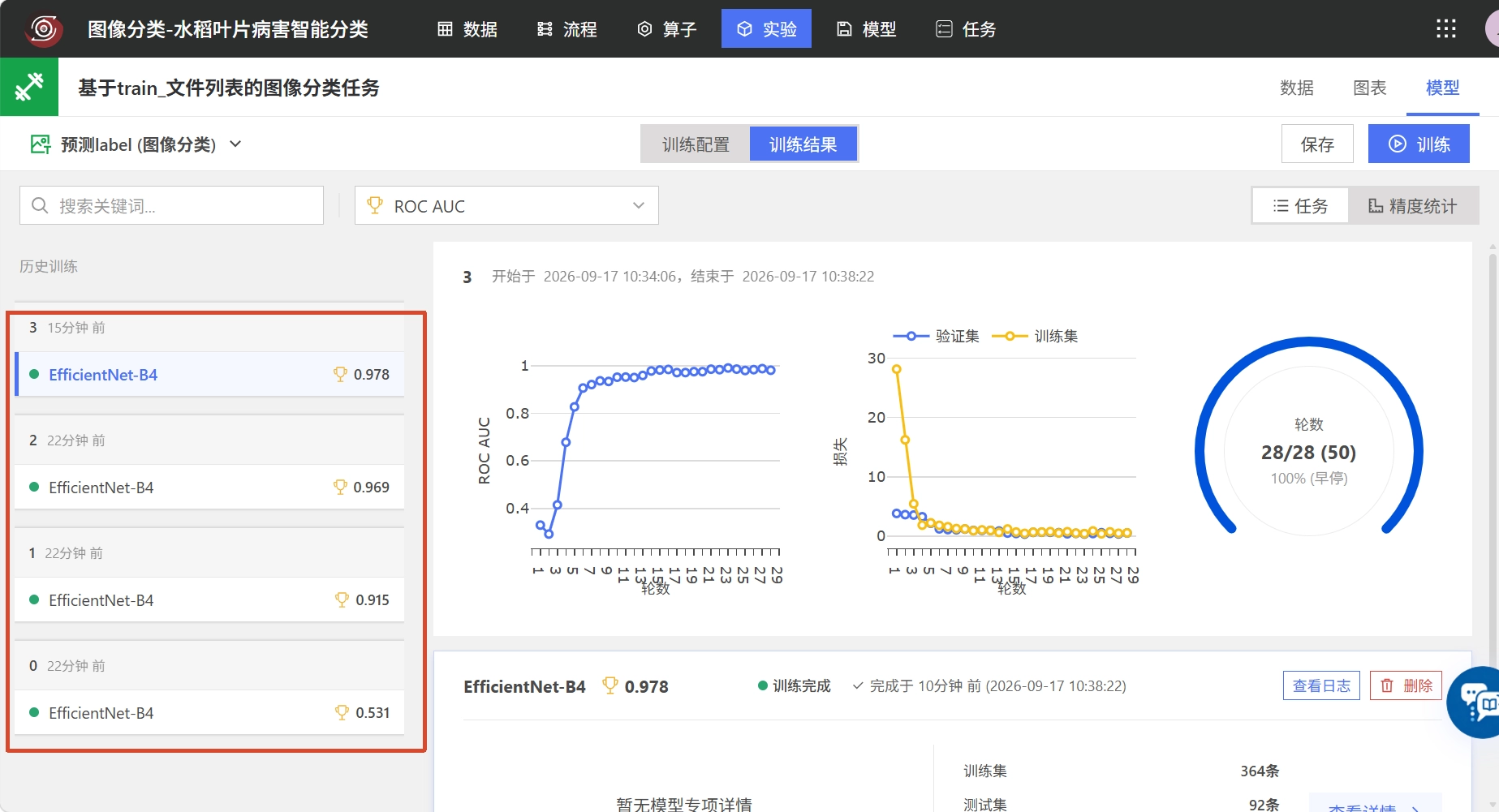Open the 模型 menu in top navigation
The height and width of the screenshot is (812, 1499).
tap(867, 29)
